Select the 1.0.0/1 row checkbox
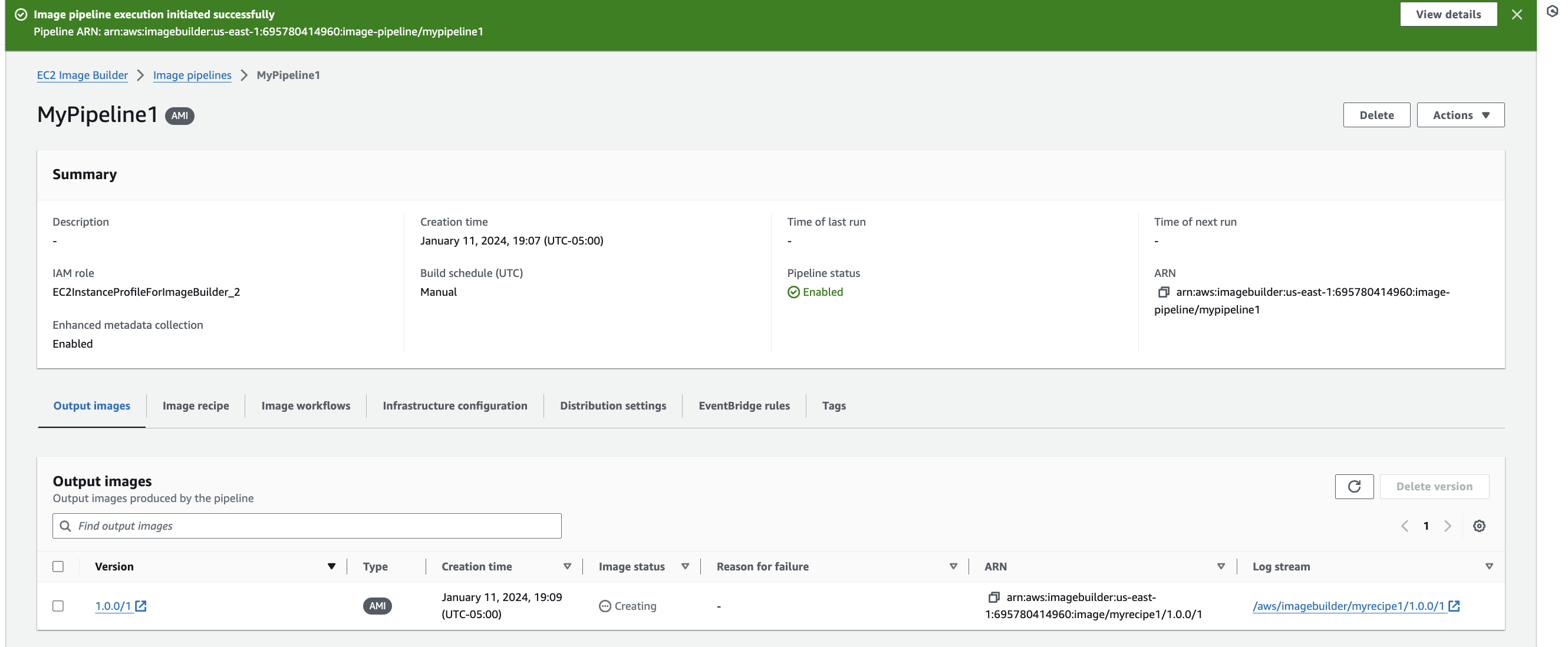The height and width of the screenshot is (647, 1568). tap(58, 606)
